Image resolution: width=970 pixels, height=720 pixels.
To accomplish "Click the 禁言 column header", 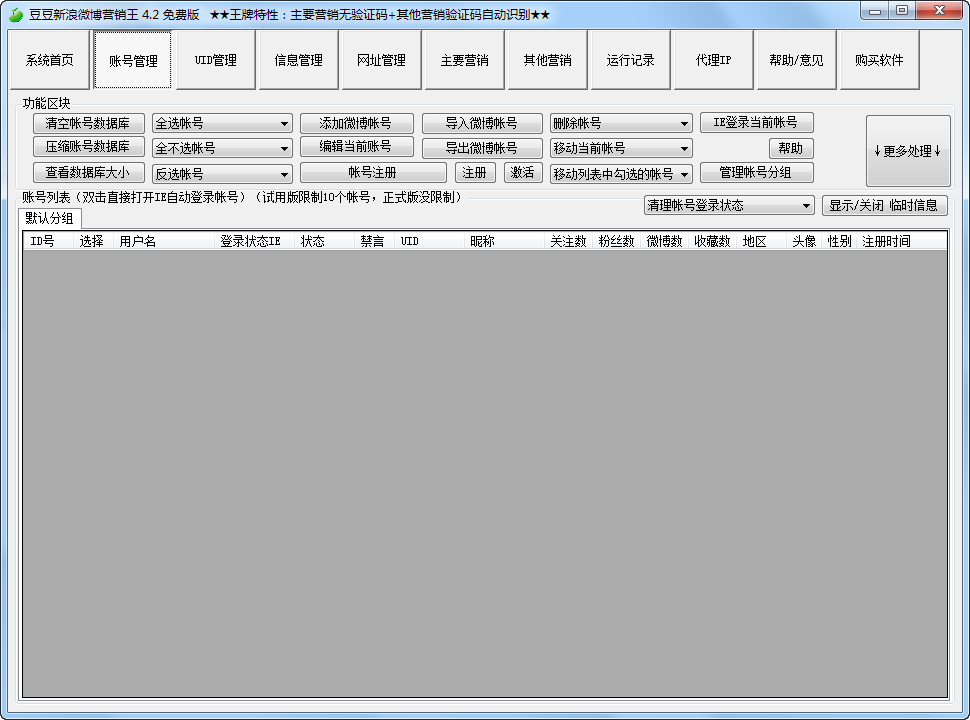I will pyautogui.click(x=373, y=241).
